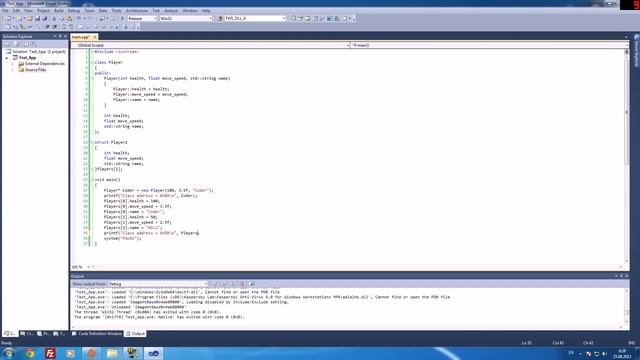Select the Test_App project in Solution Explorer
Image resolution: width=640 pixels, height=360 pixels.
coord(24,58)
